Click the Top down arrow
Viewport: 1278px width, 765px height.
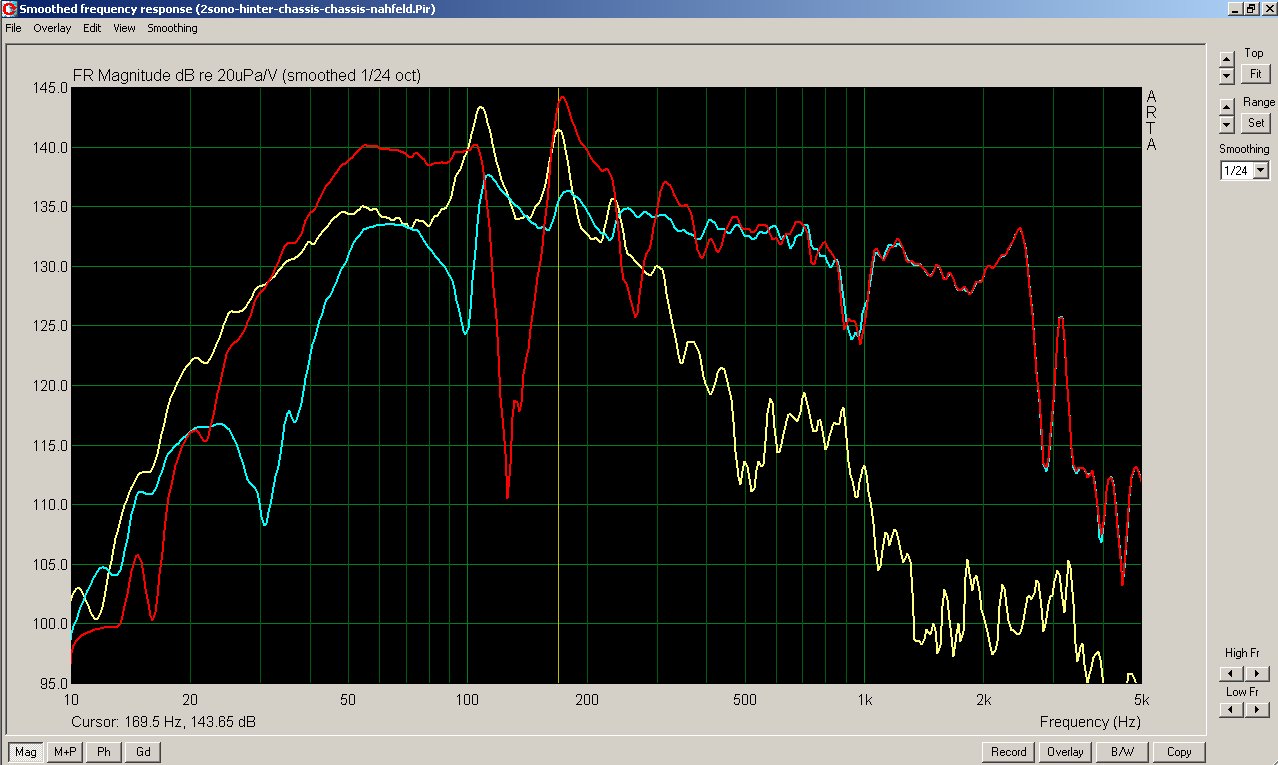point(1227,76)
